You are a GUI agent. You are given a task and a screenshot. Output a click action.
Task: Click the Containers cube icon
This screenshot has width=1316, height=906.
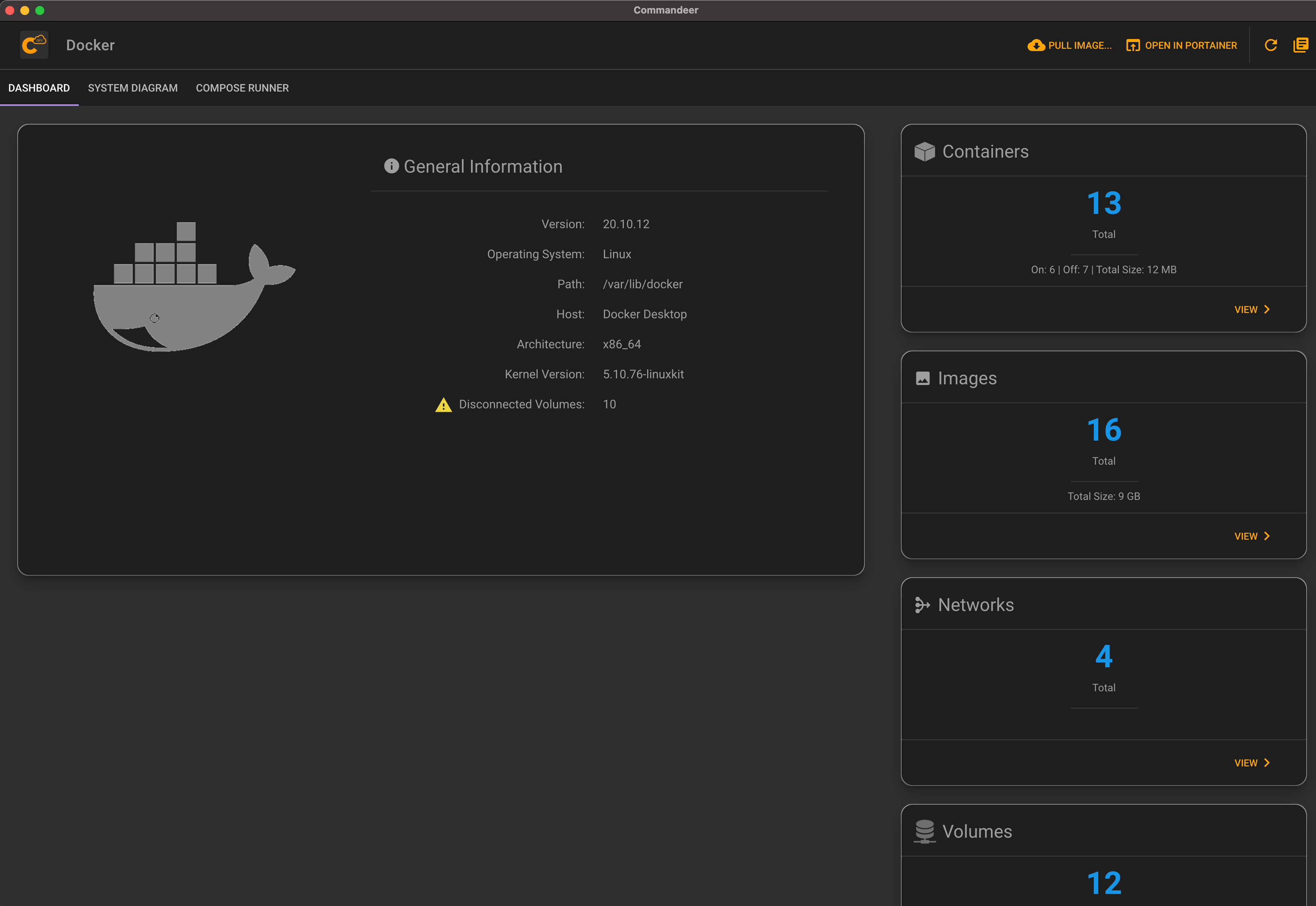pos(924,152)
